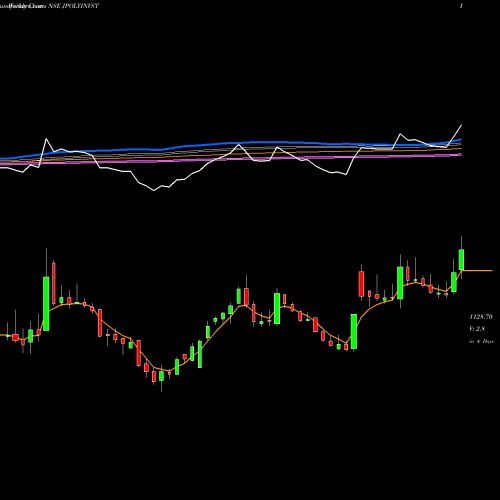Click the price value 1128.70
Image resolution: width=500 pixels, height=500 pixels.
481,316
